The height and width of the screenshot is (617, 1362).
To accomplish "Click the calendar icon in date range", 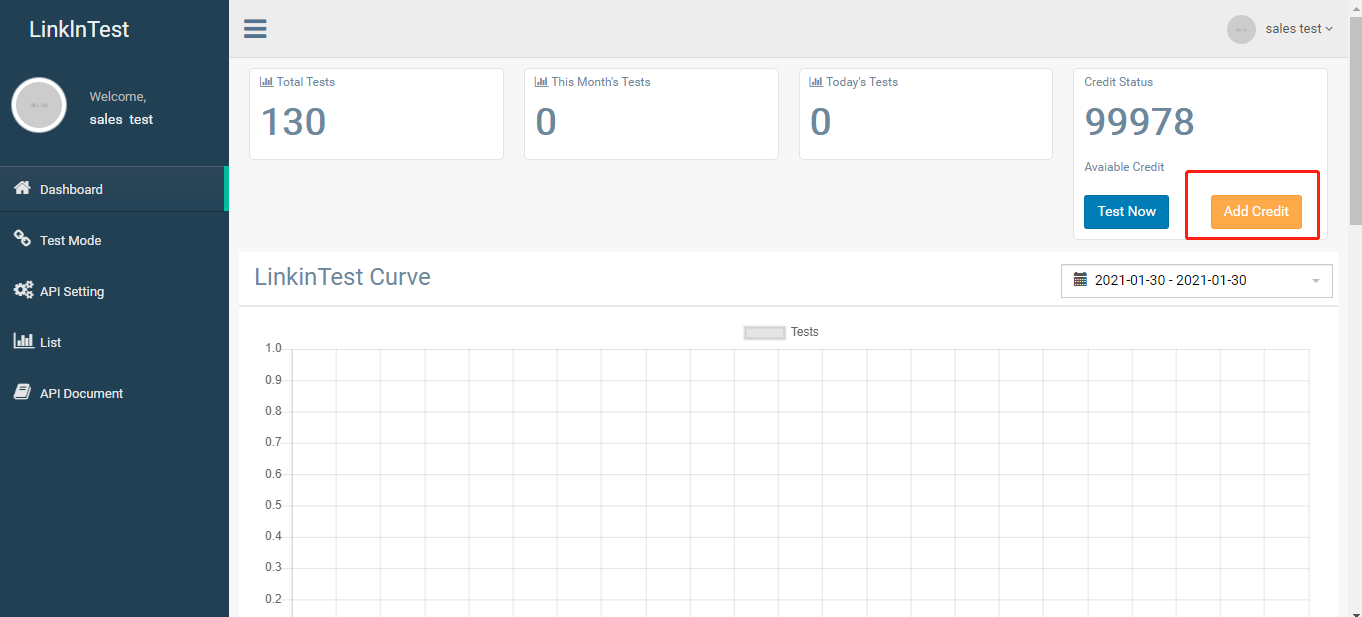I will pyautogui.click(x=1080, y=280).
